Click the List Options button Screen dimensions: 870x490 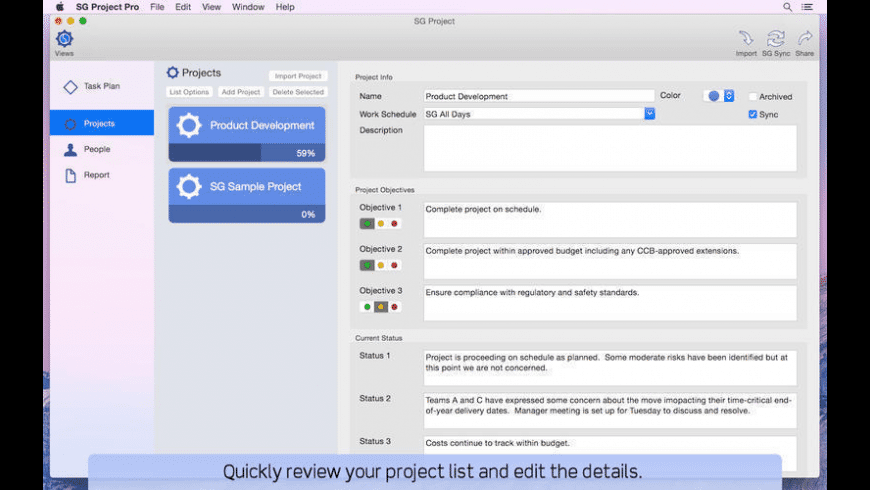tap(189, 92)
